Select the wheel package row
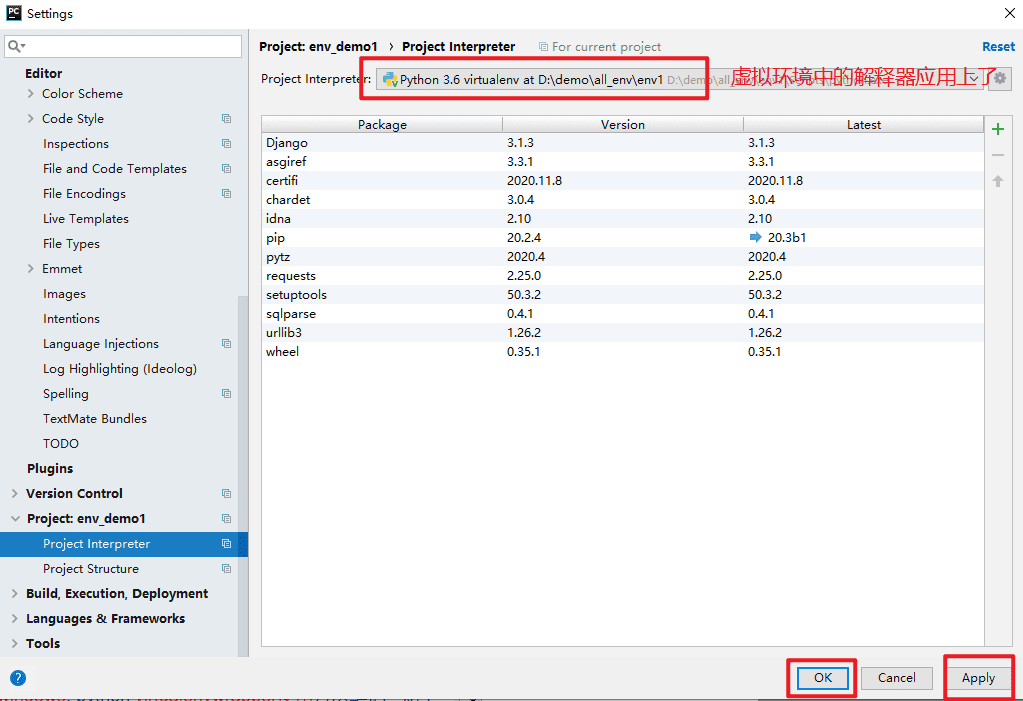This screenshot has height=701, width=1023. [622, 351]
